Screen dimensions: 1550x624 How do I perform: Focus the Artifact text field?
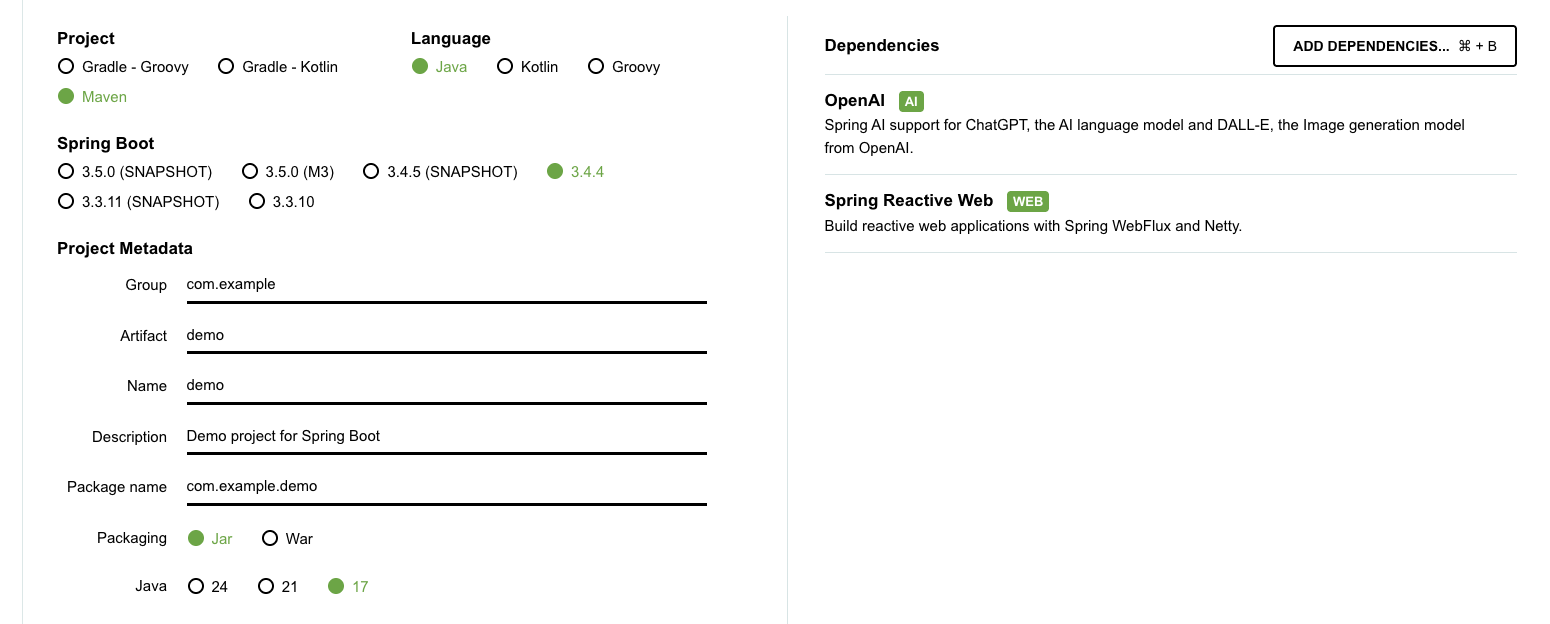(446, 336)
